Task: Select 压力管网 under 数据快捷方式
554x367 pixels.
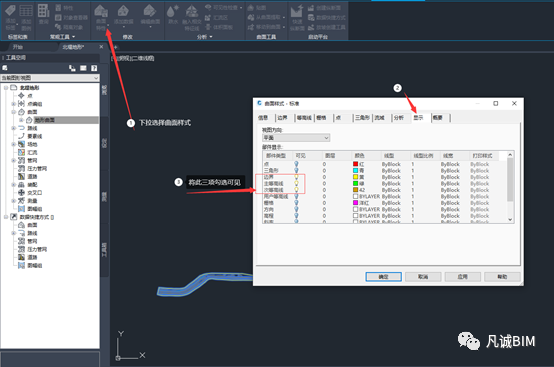Action: (37, 249)
